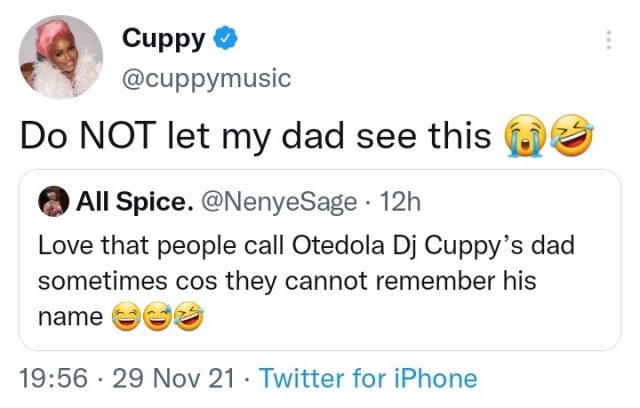Click Cuppy's verified badge icon
640x408 pixels.
tap(227, 39)
